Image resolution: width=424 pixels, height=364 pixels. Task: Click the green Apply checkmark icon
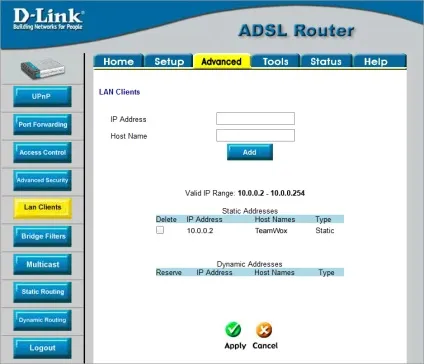click(x=233, y=330)
